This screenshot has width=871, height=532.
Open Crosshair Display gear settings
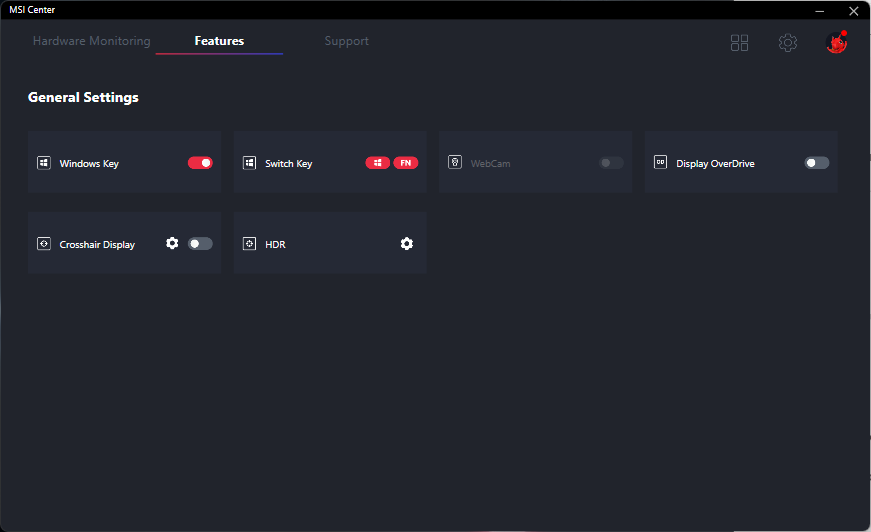(172, 243)
